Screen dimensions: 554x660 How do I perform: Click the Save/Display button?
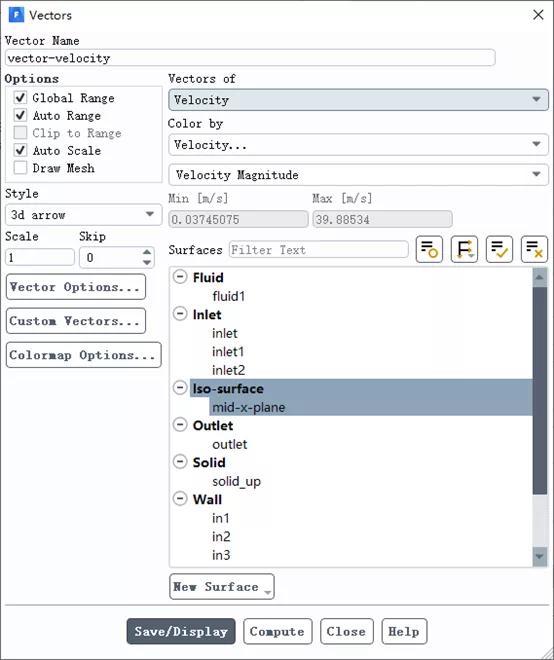[181, 631]
